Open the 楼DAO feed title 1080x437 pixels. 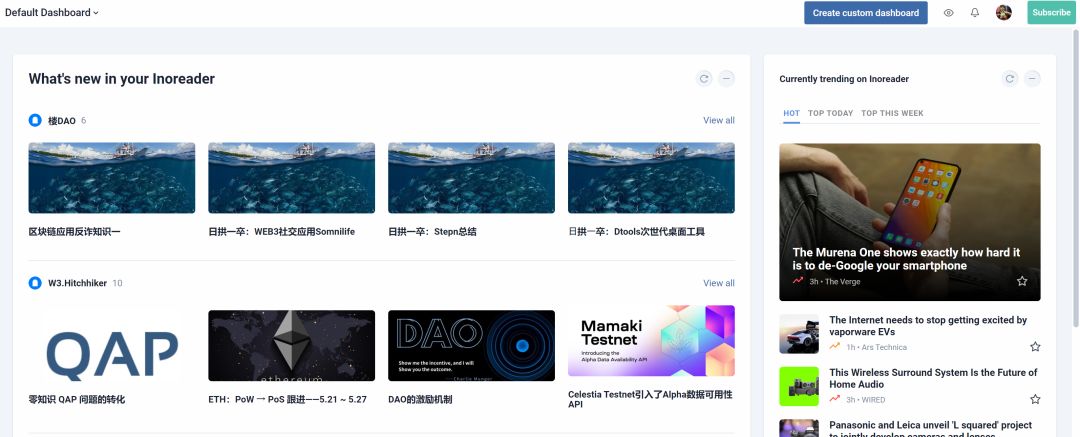click(62, 121)
